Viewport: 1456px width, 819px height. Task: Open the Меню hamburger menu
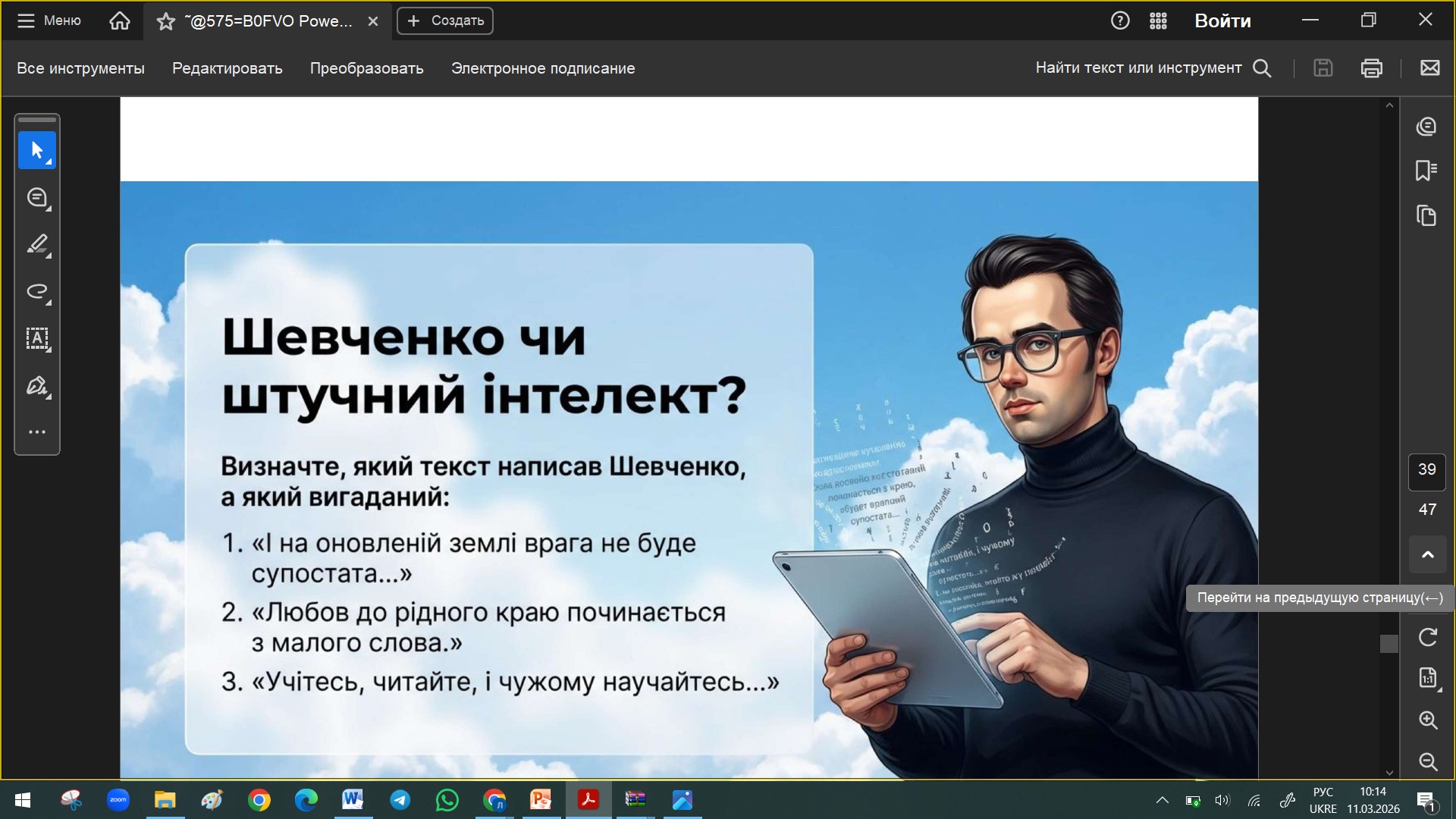pos(49,20)
